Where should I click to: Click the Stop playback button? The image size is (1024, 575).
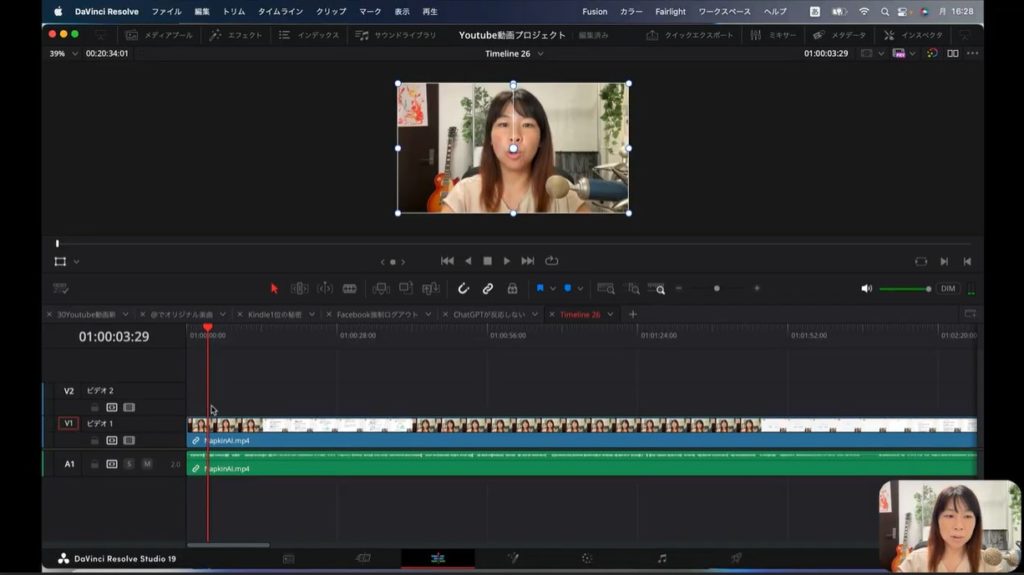[487, 261]
